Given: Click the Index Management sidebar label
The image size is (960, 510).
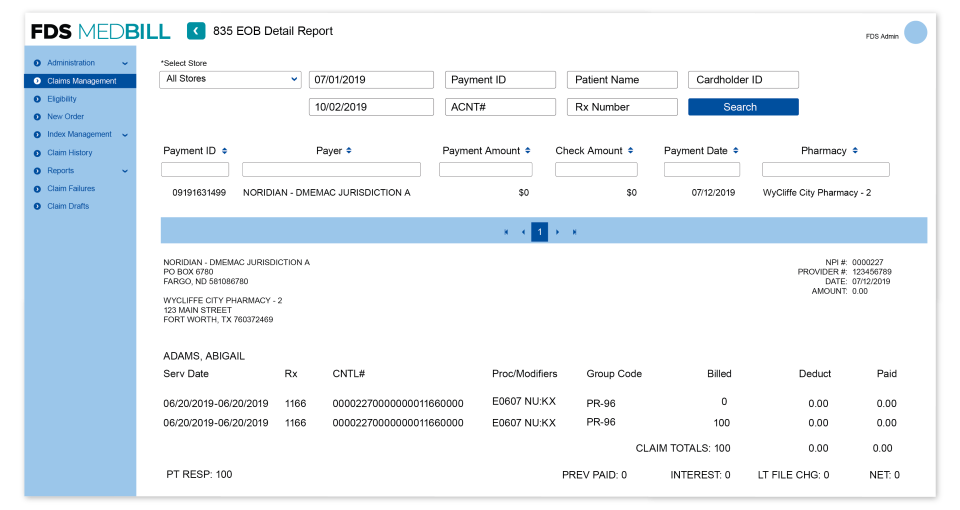Looking at the screenshot, I should pos(80,135).
